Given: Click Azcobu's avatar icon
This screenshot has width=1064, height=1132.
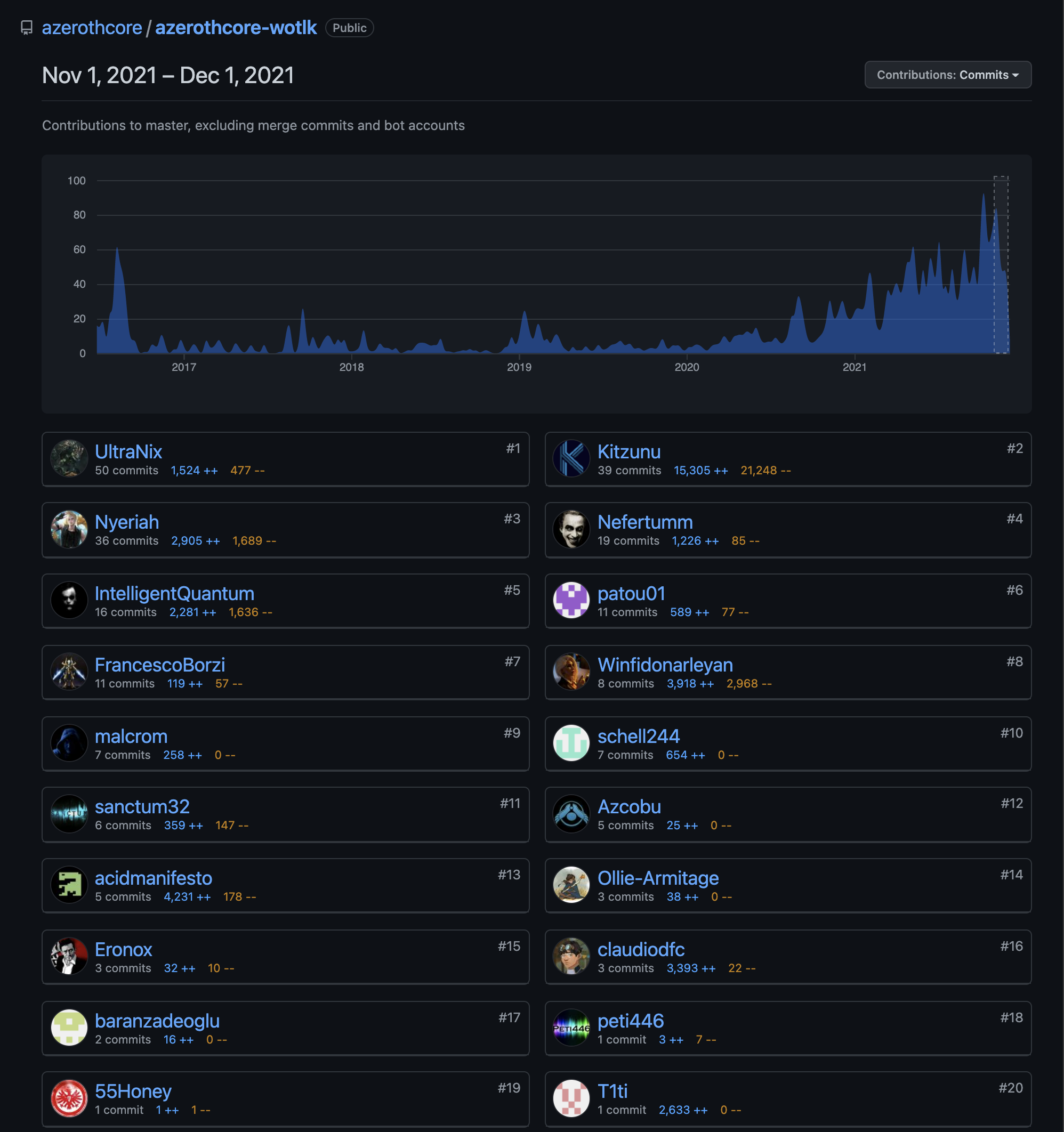Looking at the screenshot, I should click(571, 813).
